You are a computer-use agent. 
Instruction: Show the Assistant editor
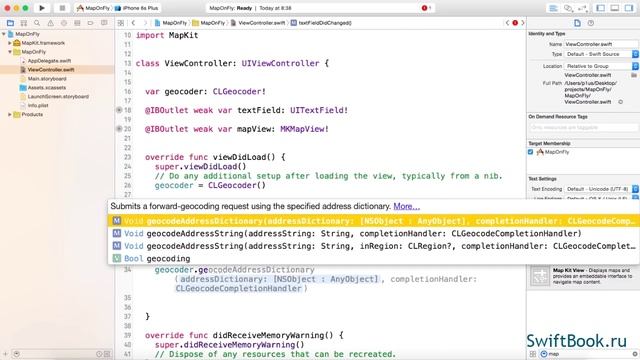568,8
